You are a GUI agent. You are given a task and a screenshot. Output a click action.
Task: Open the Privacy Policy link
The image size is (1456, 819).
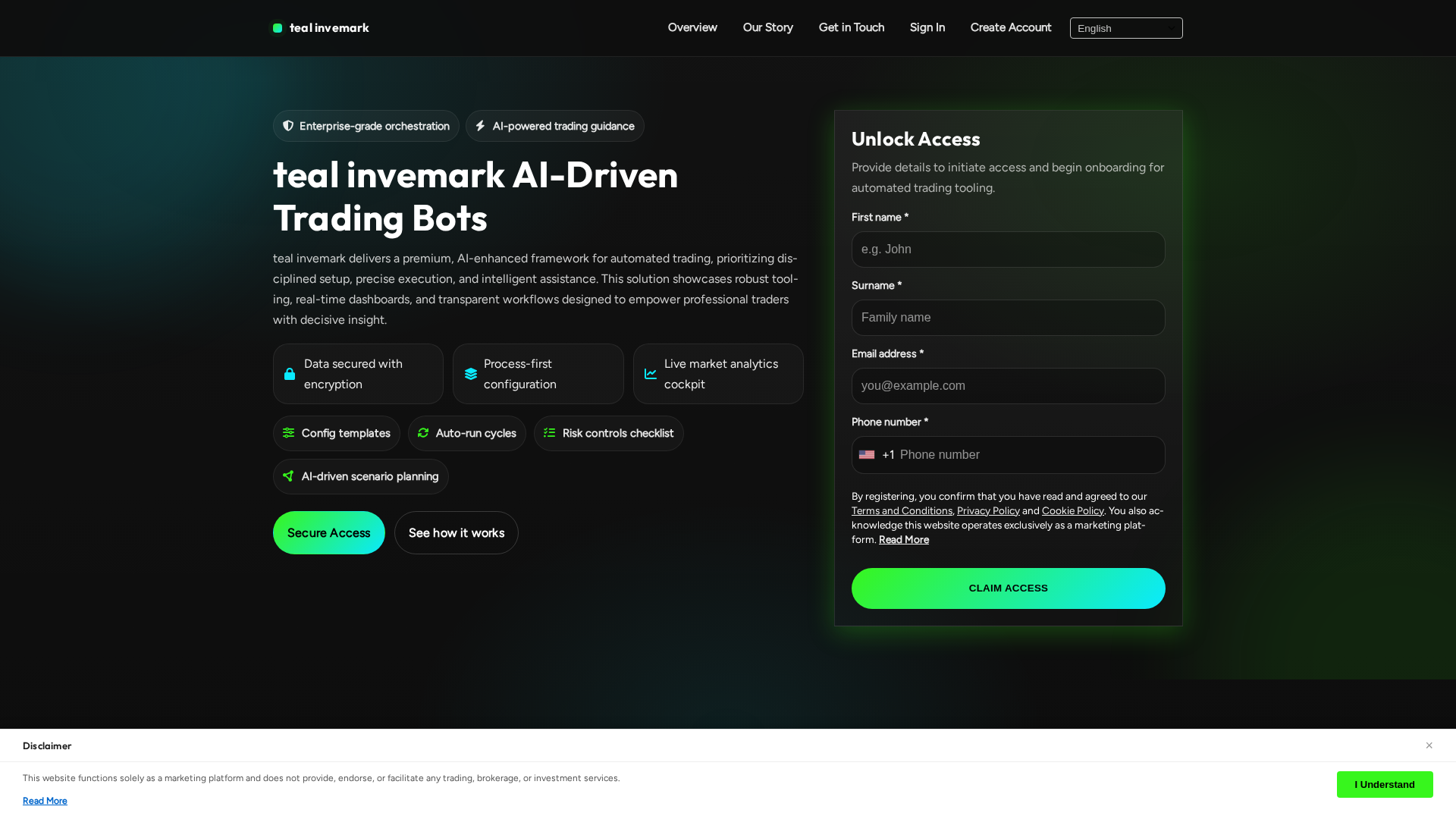[988, 511]
